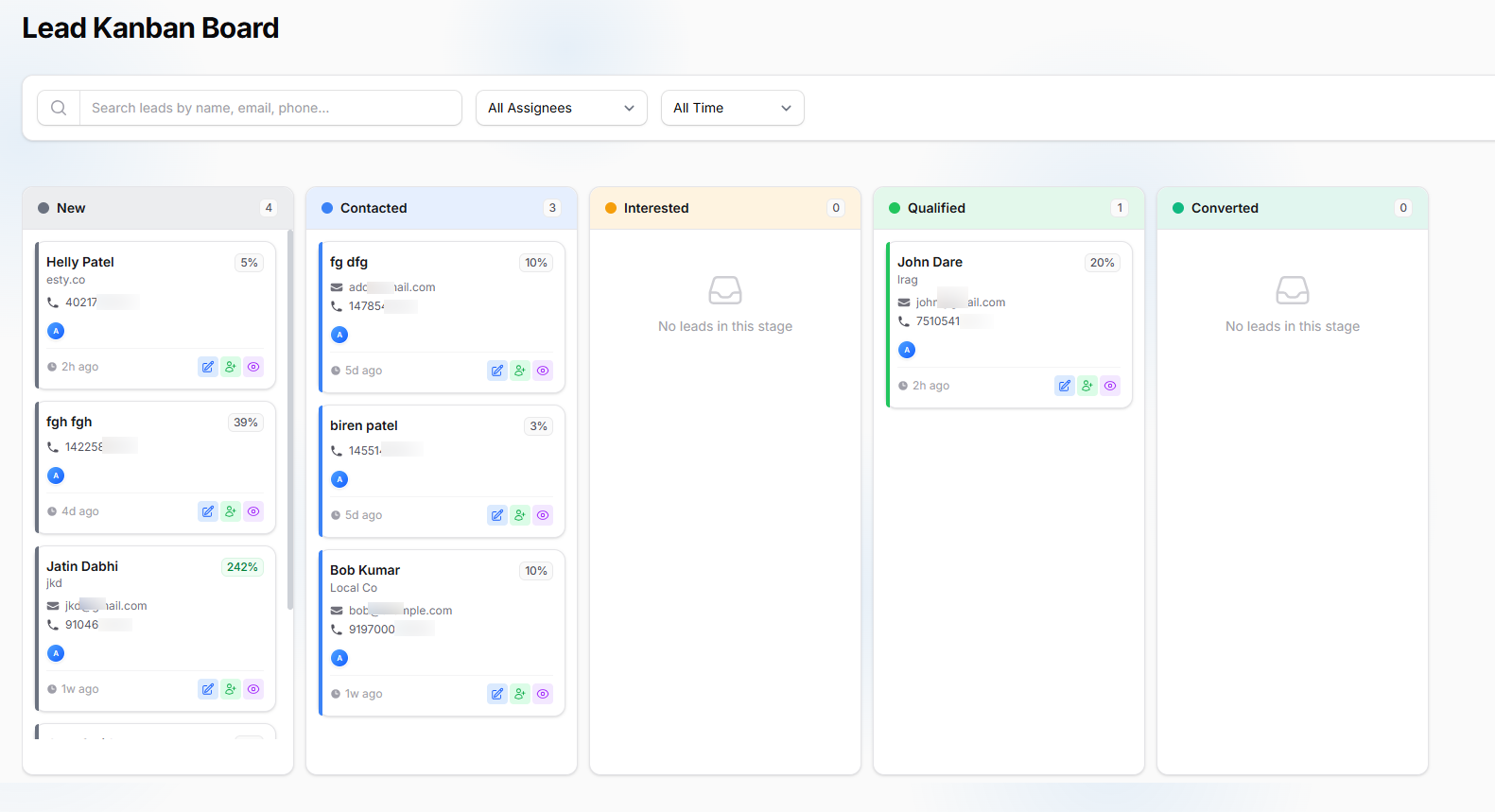Click assignee avatar on fgh fgh card
Screen dimensions: 1495x812
56,475
